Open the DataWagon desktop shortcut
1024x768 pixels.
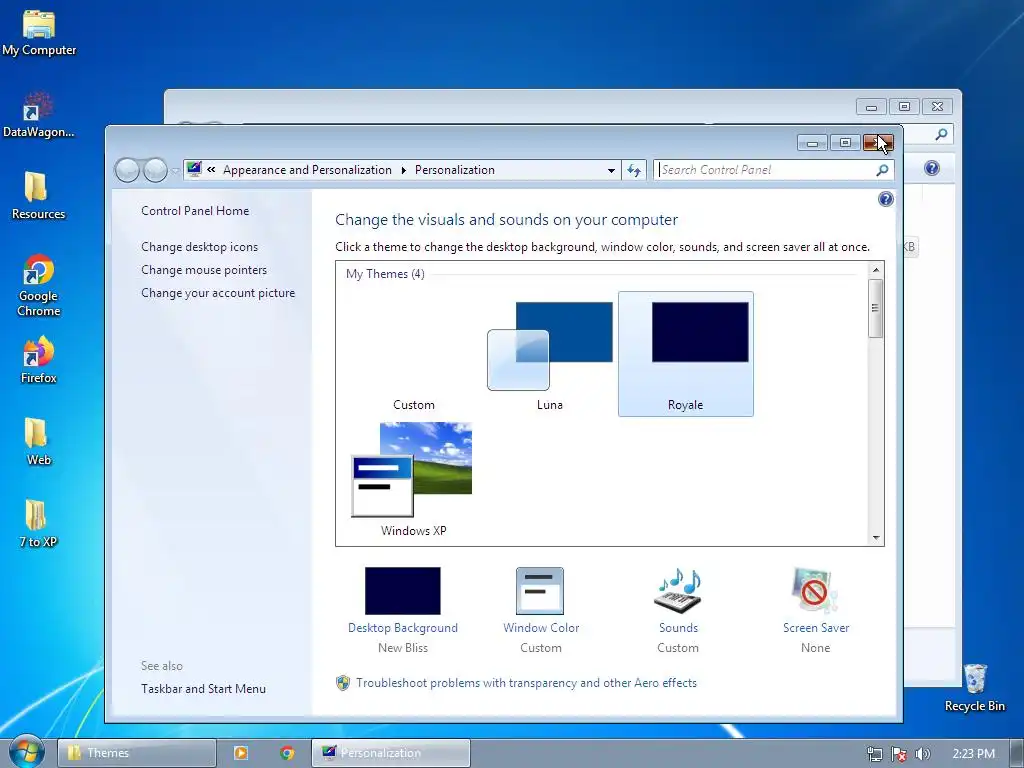click(39, 115)
